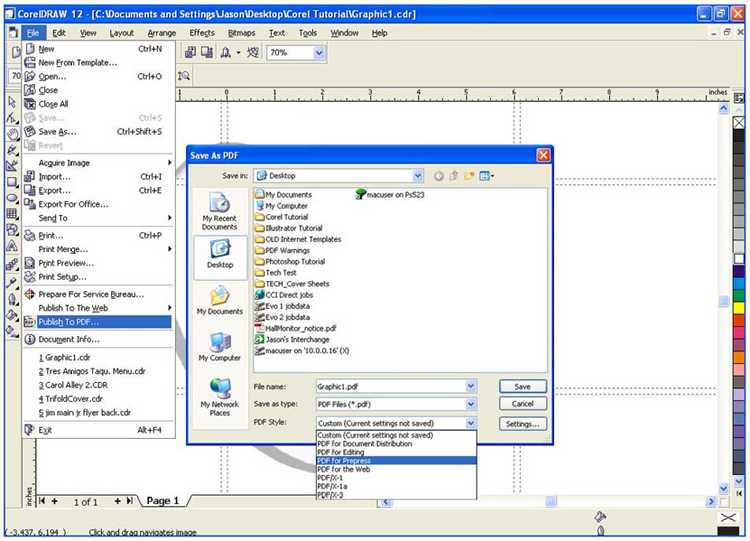Expand the Acquire Image submenu
This screenshot has width=750, height=541.
99,163
